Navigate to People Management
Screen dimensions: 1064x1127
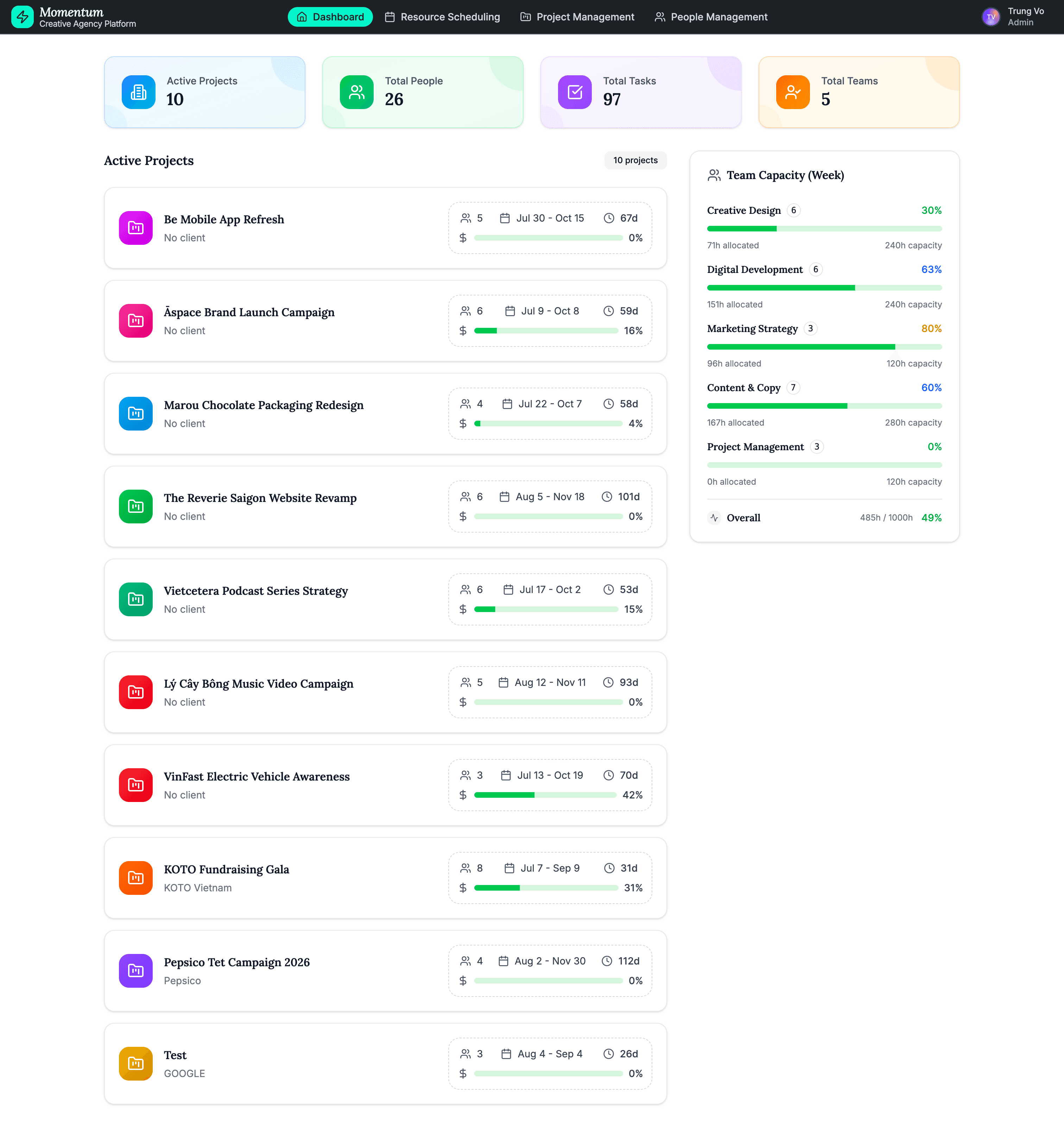(711, 17)
